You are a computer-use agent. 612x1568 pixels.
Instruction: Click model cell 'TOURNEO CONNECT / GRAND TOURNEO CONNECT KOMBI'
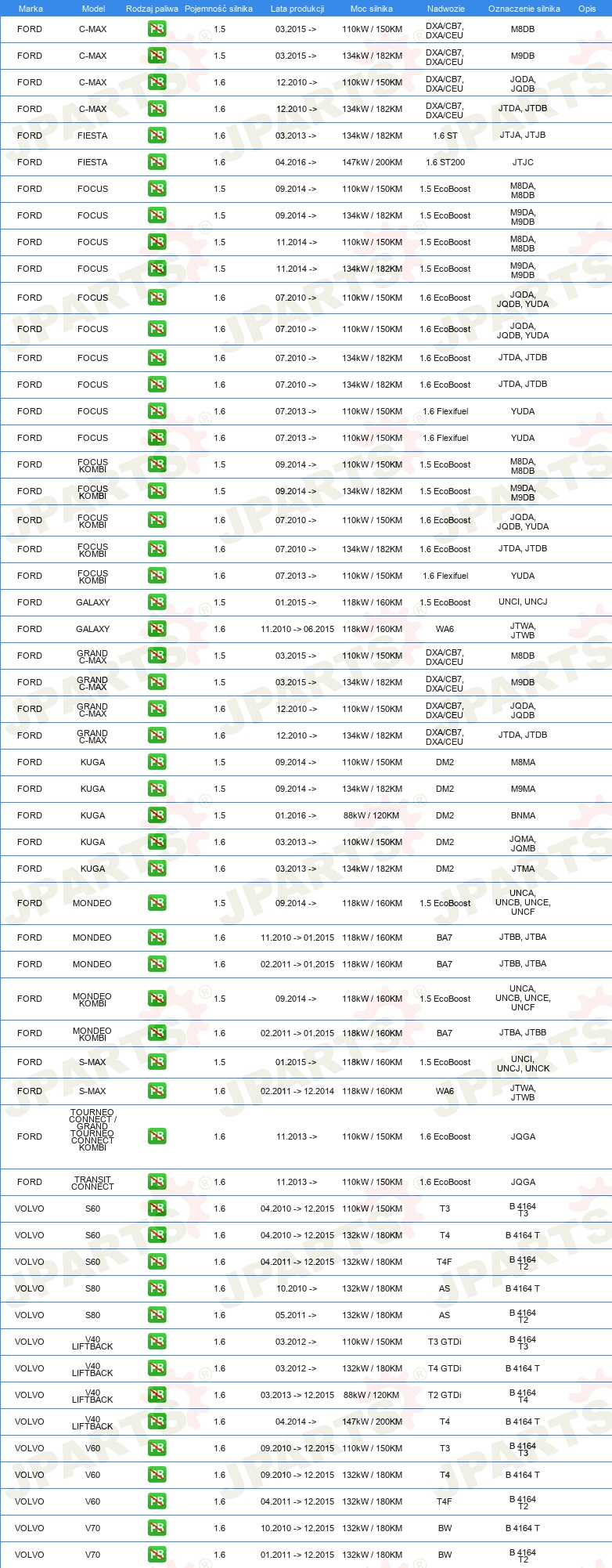[x=92, y=1129]
